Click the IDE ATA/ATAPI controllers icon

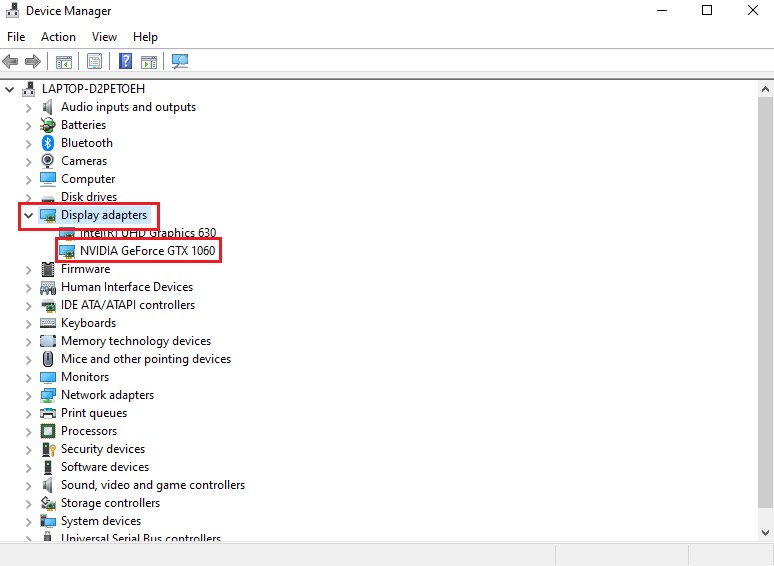(x=48, y=305)
